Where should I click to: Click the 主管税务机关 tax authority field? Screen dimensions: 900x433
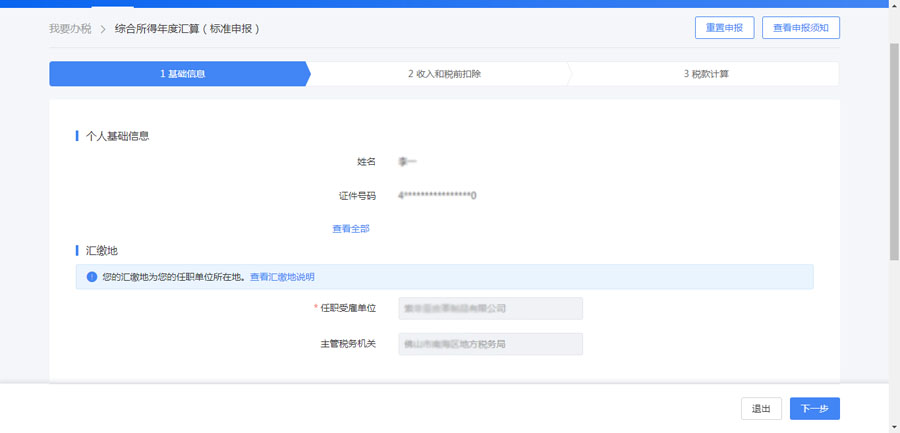pos(490,344)
